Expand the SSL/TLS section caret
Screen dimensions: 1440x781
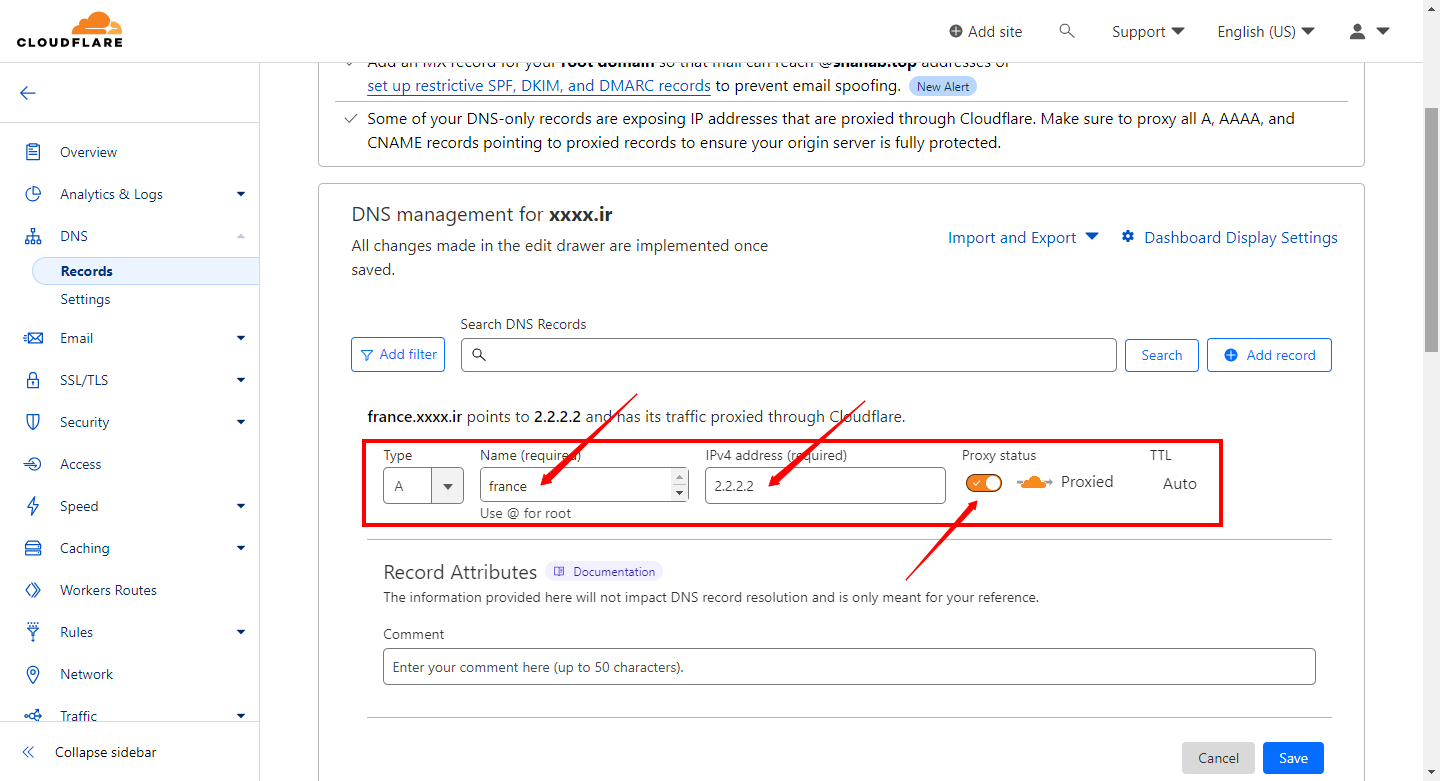[x=241, y=380]
